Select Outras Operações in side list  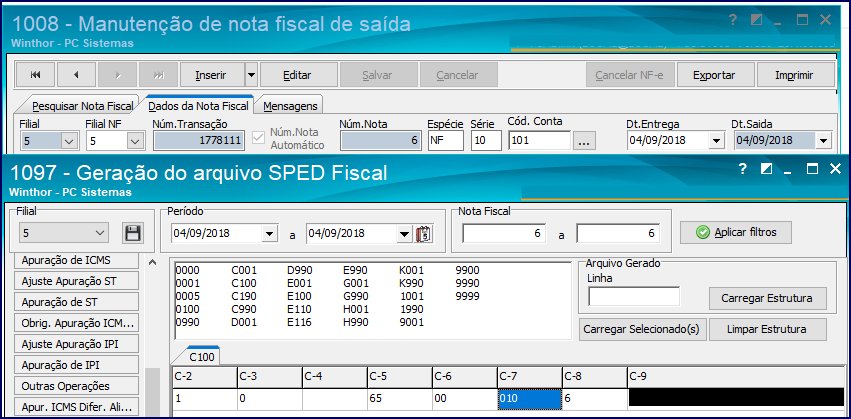tap(77, 386)
